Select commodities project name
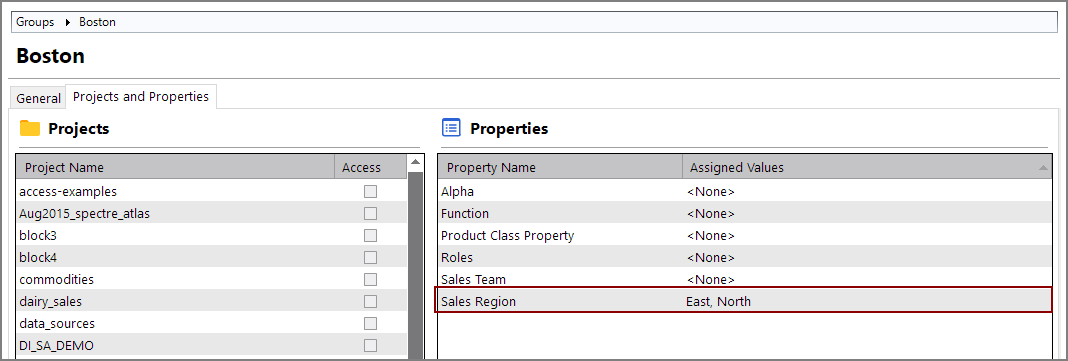 [57, 279]
